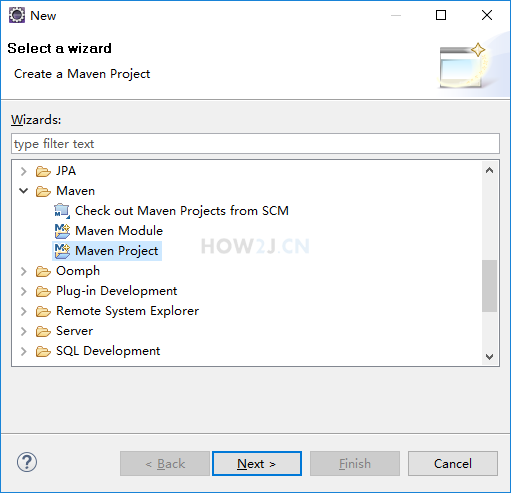Click the Remote System Explorer folder icon
The image size is (511, 493).
click(x=43, y=311)
